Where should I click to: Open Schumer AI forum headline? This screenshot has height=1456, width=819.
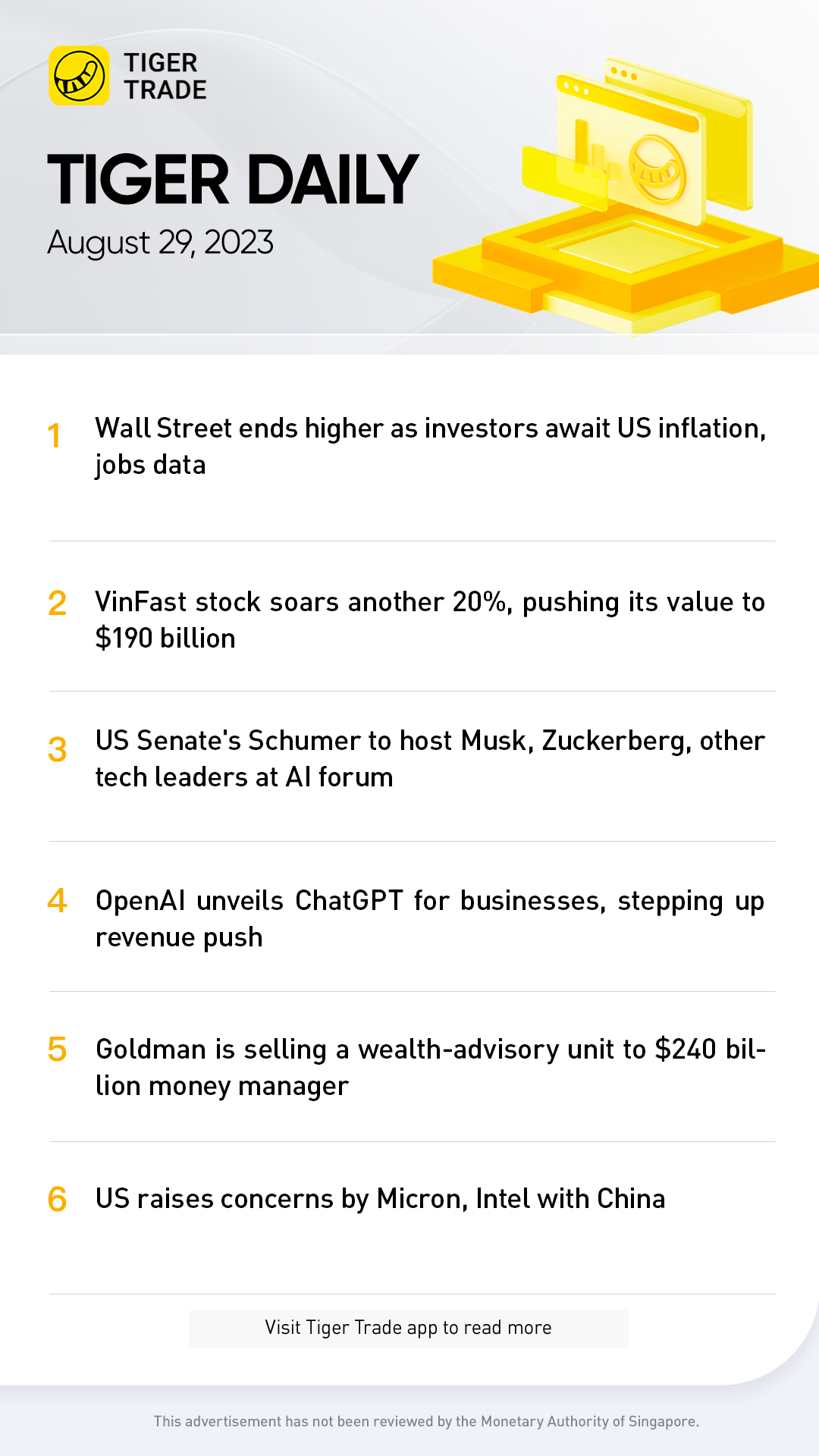[430, 758]
